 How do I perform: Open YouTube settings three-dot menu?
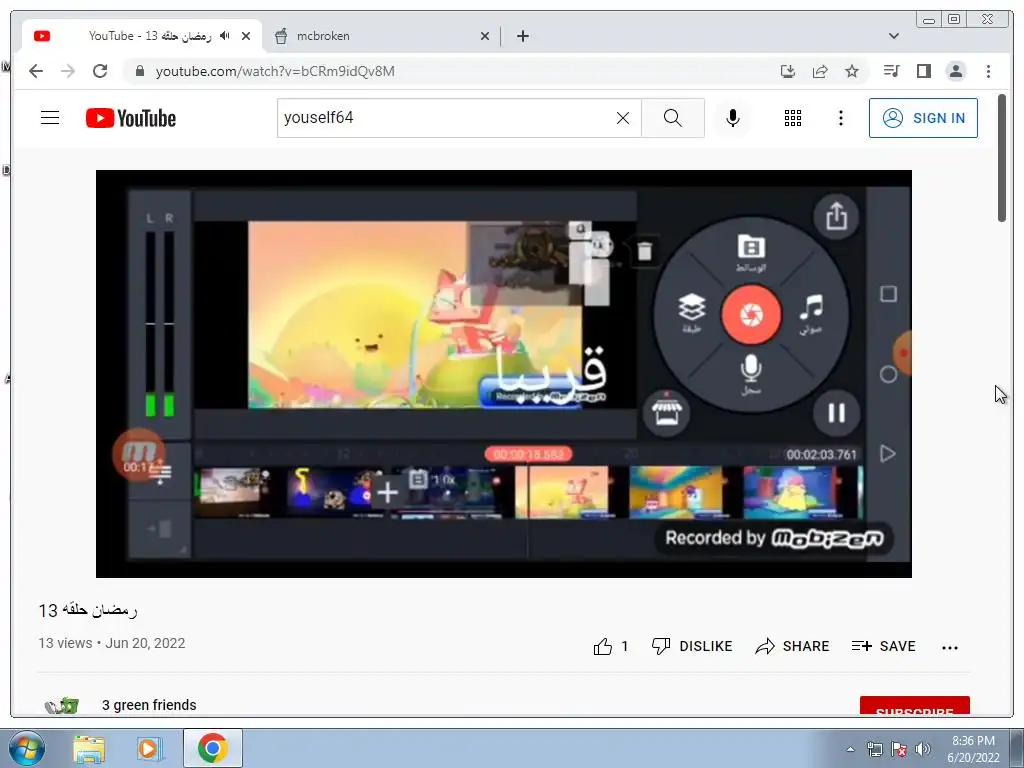click(840, 118)
